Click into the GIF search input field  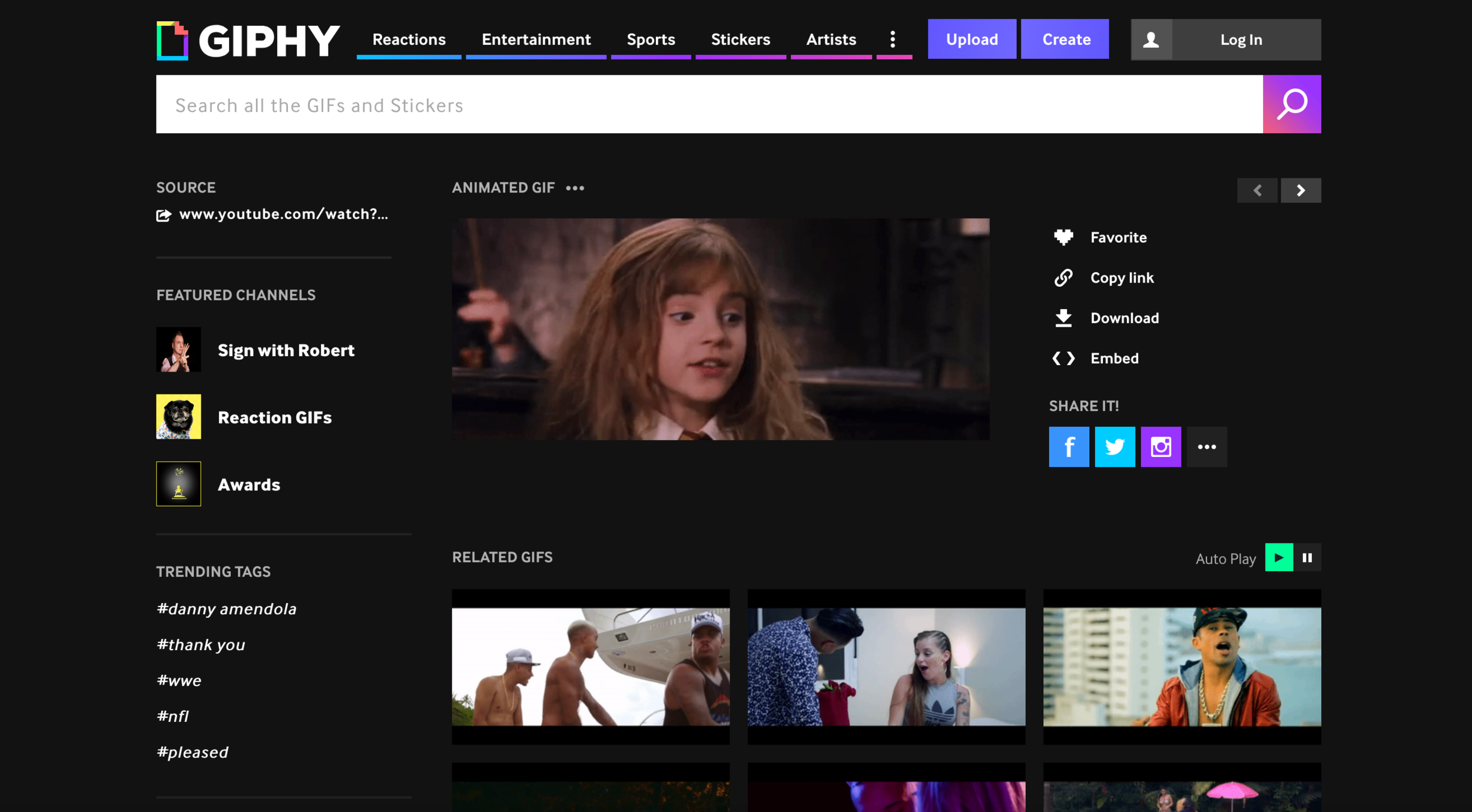tap(707, 105)
